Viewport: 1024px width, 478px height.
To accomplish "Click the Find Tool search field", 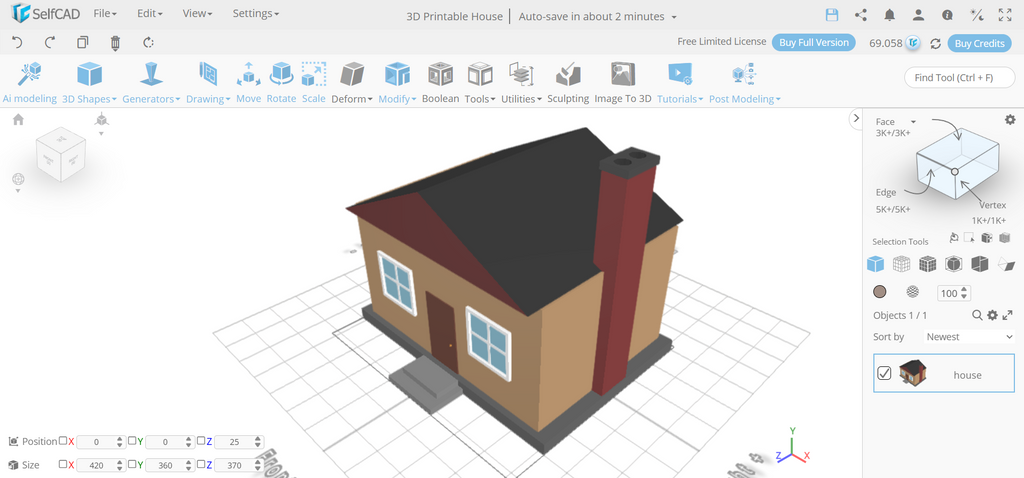I will (959, 77).
